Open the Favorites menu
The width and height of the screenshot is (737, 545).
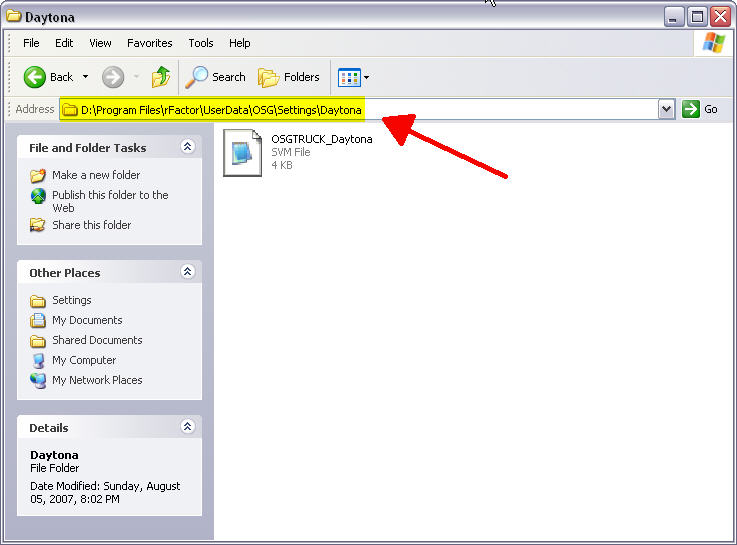(x=149, y=43)
